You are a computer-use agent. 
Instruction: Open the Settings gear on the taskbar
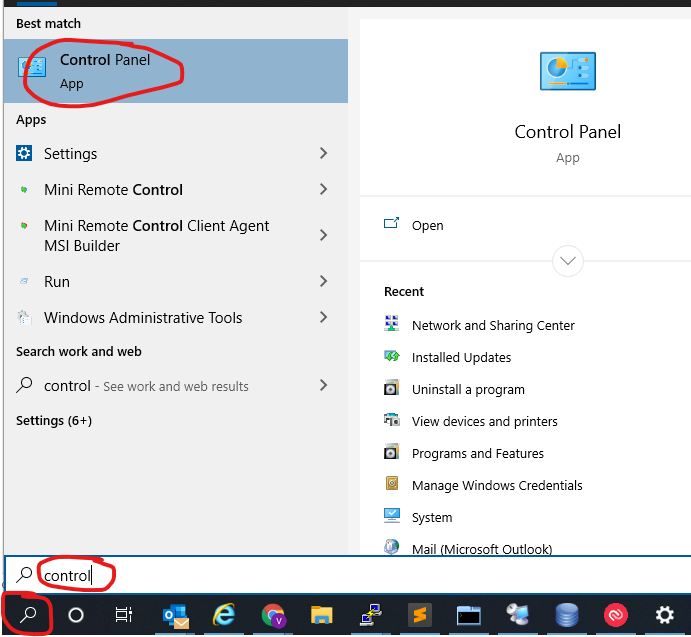[x=665, y=615]
